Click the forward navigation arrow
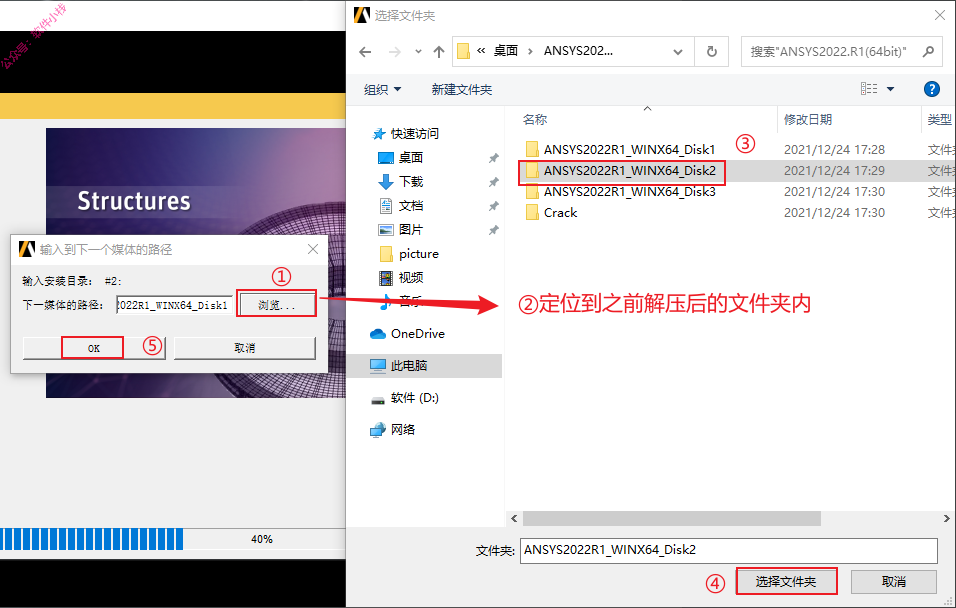 (394, 52)
